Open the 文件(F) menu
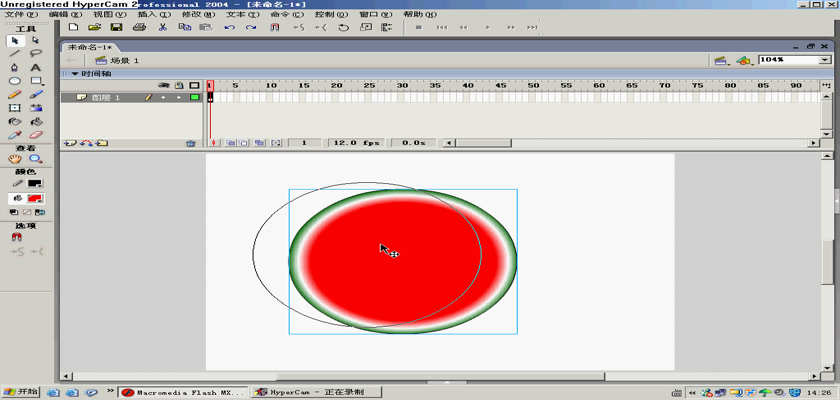840x400 pixels. point(21,14)
